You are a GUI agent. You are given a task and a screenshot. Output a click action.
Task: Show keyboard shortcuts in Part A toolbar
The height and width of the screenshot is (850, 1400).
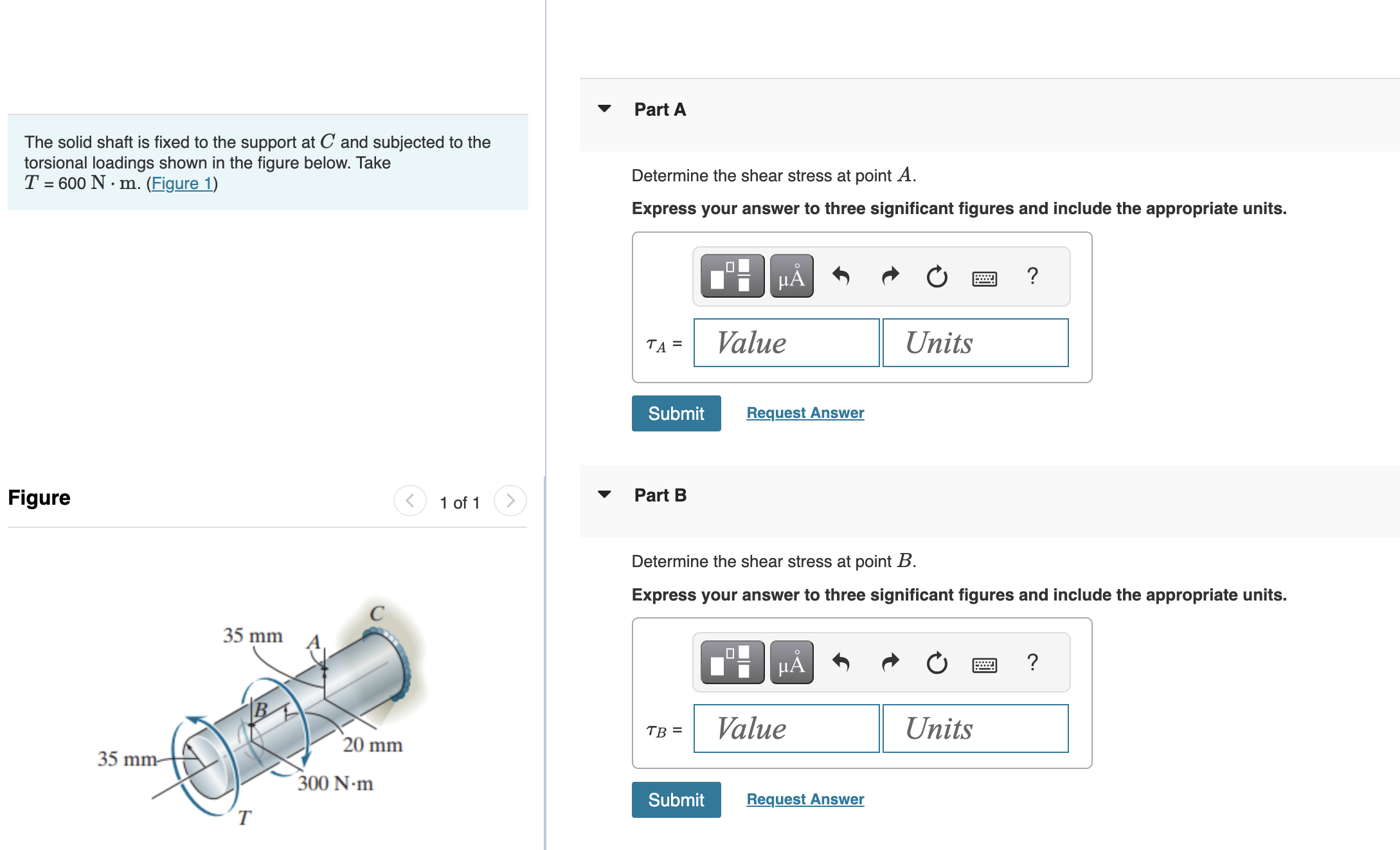coord(984,278)
